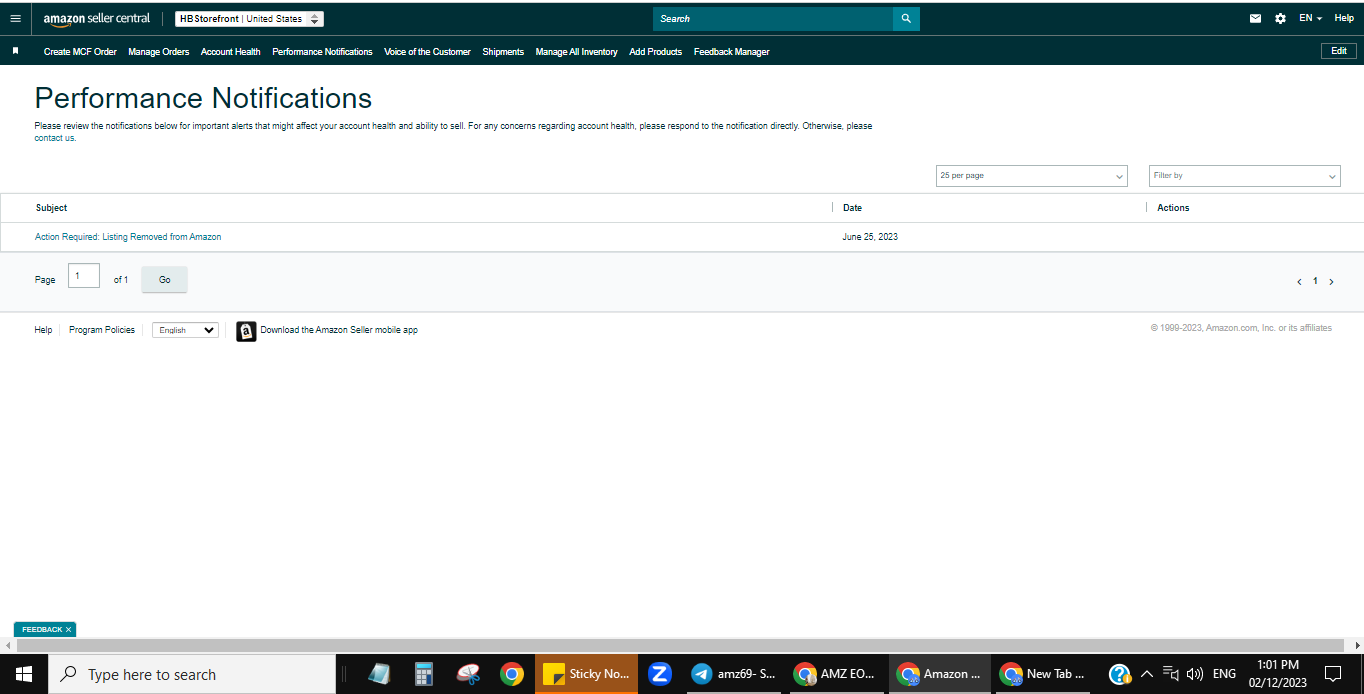Switch to the AMZ EO Chrome taskbar window
The image size is (1364, 694).
point(836,674)
